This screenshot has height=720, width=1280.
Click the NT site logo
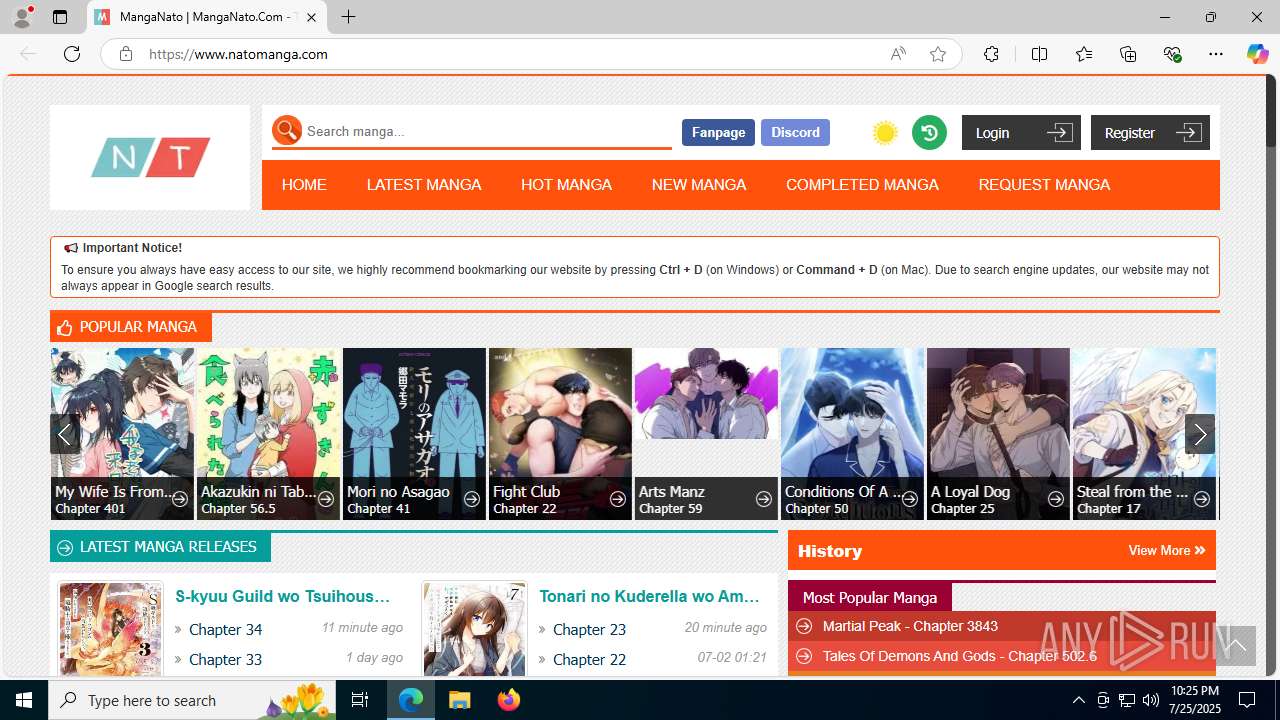[x=150, y=157]
